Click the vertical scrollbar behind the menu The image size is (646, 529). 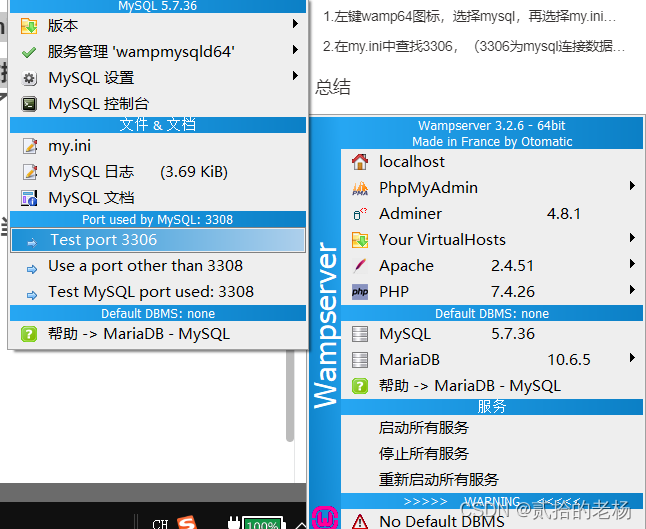point(290,396)
